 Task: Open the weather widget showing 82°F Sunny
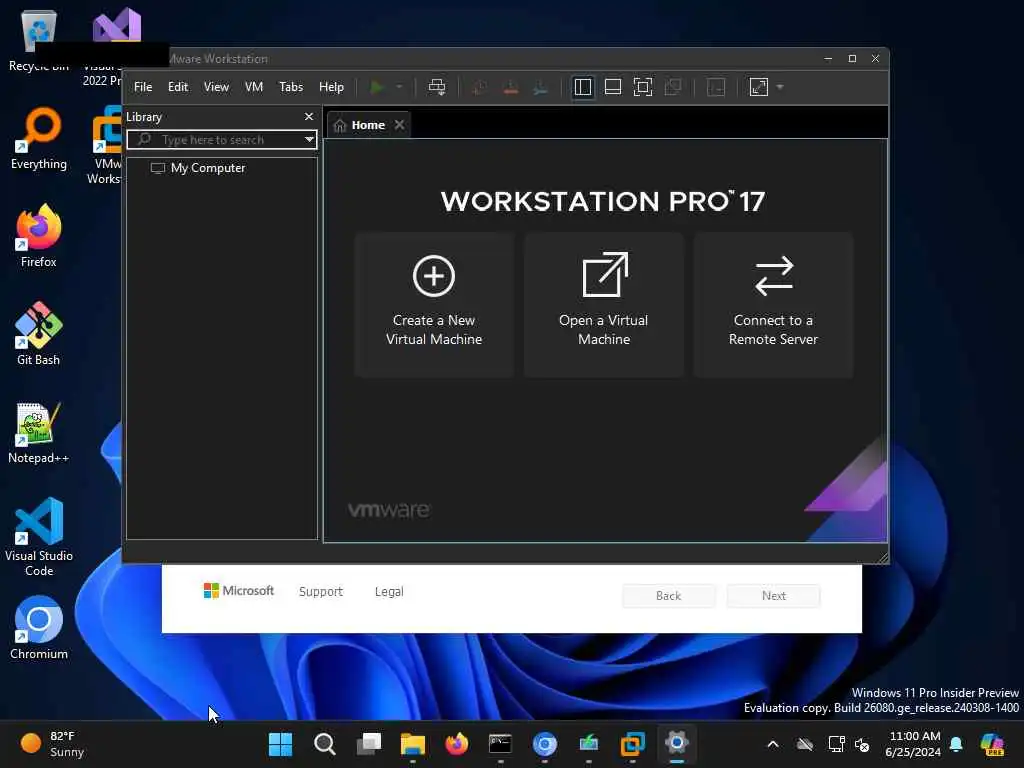[52, 744]
